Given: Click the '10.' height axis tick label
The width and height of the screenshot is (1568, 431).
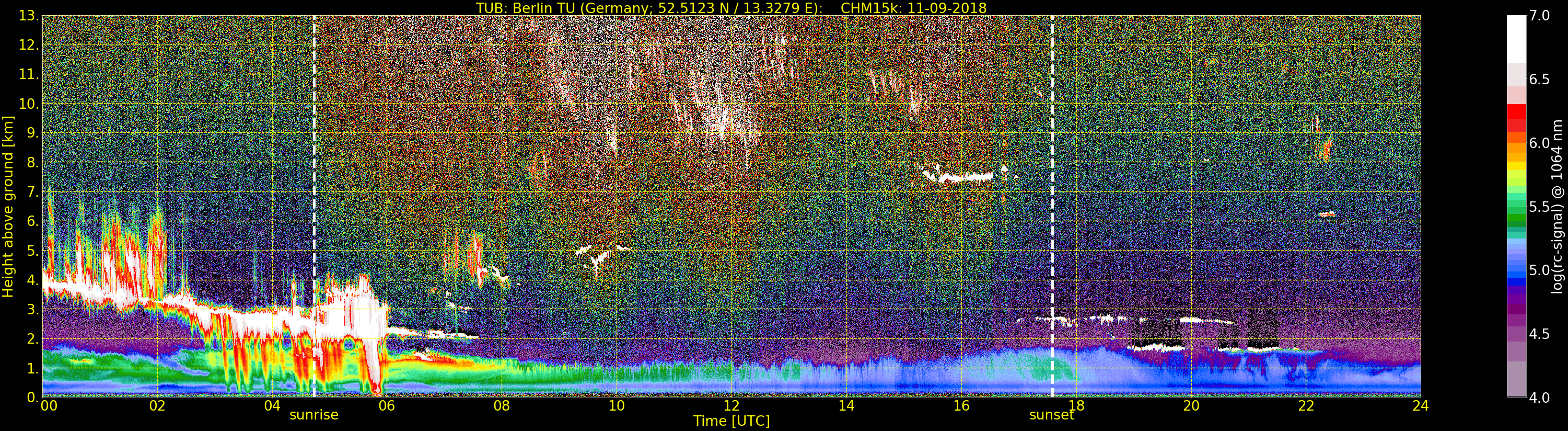Looking at the screenshot, I should pyautogui.click(x=29, y=104).
